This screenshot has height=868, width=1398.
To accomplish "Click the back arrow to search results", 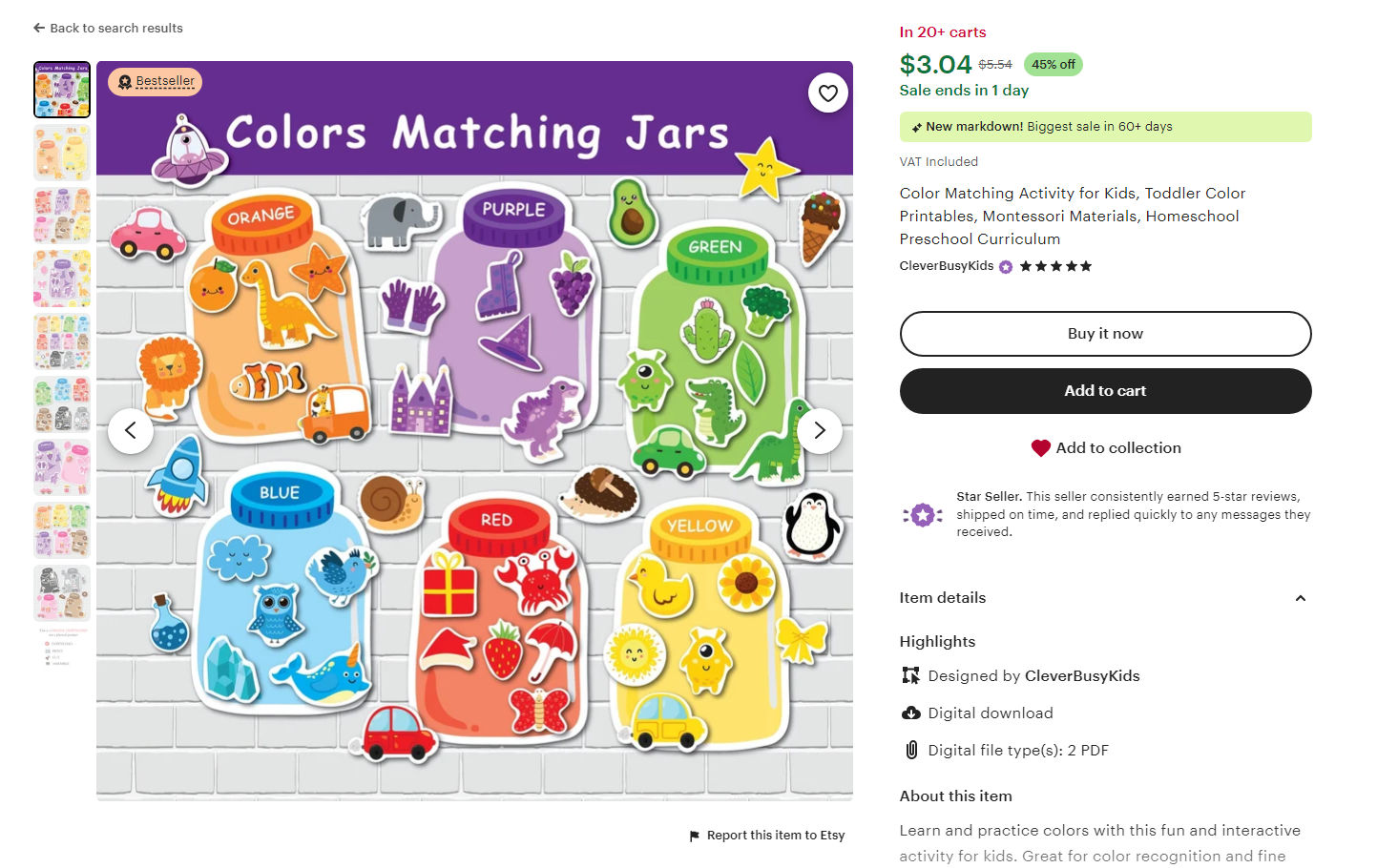I will [x=38, y=28].
